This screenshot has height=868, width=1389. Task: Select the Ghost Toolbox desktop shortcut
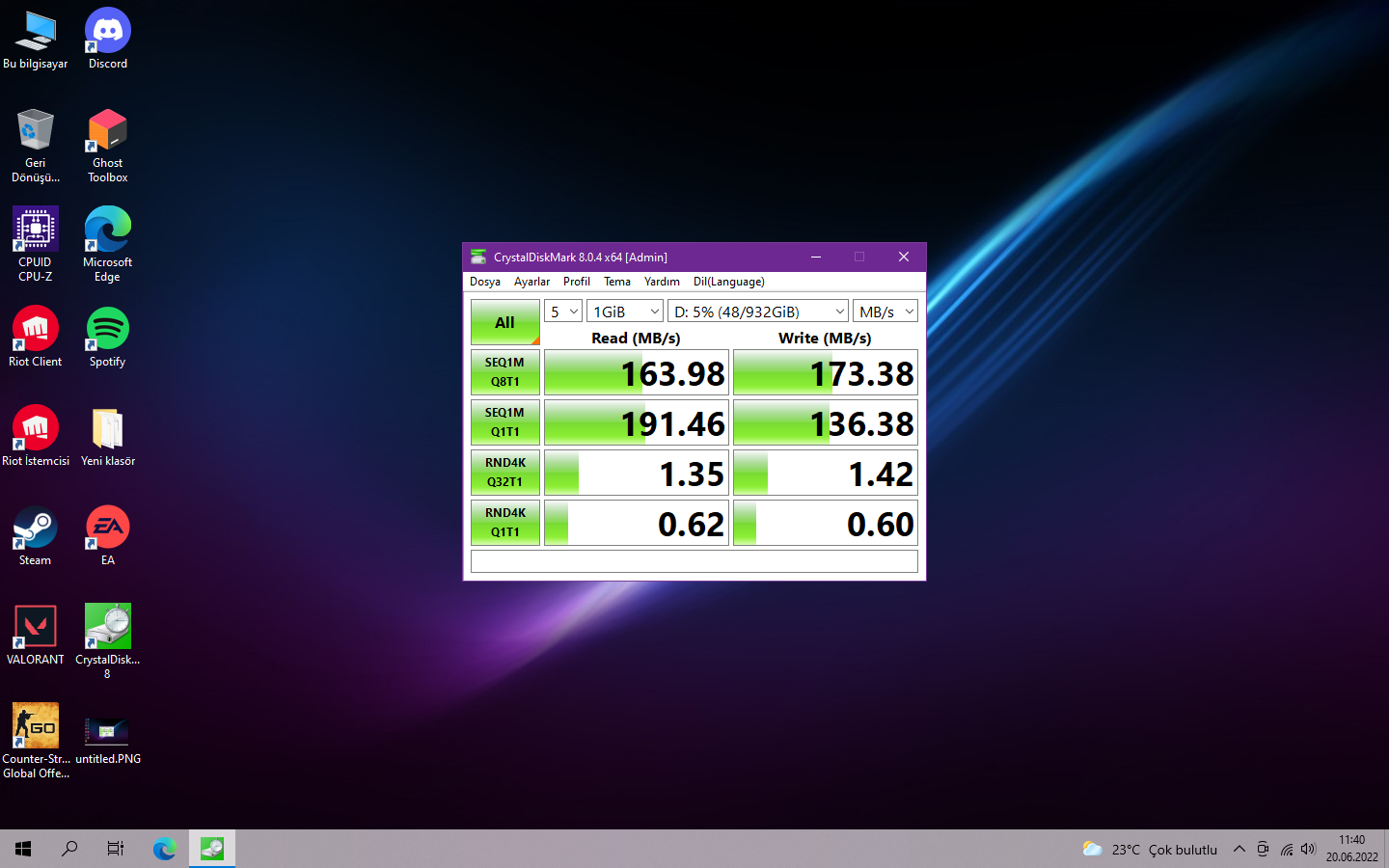click(108, 146)
